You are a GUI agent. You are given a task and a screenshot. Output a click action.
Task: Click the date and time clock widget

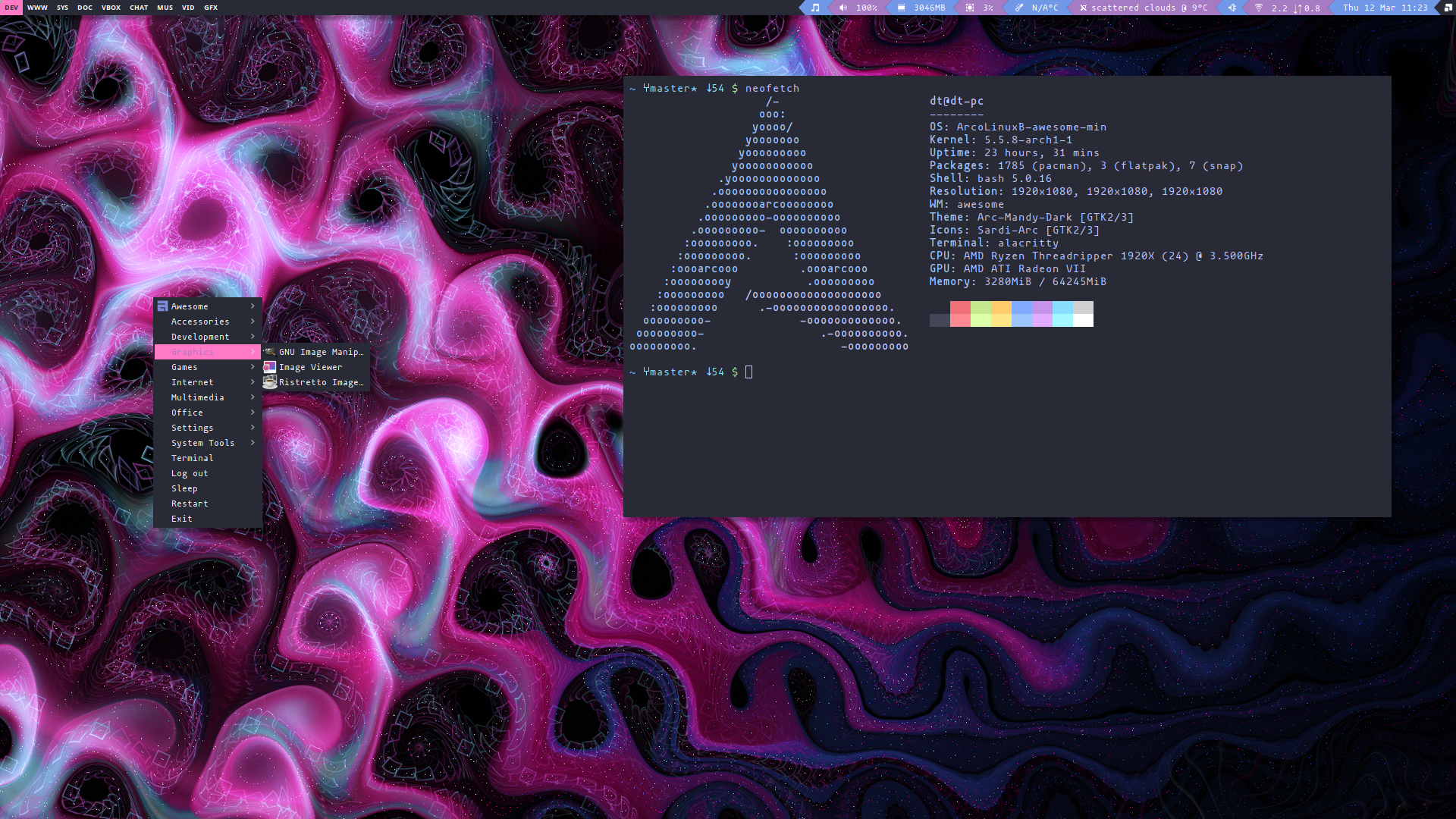tap(1385, 8)
